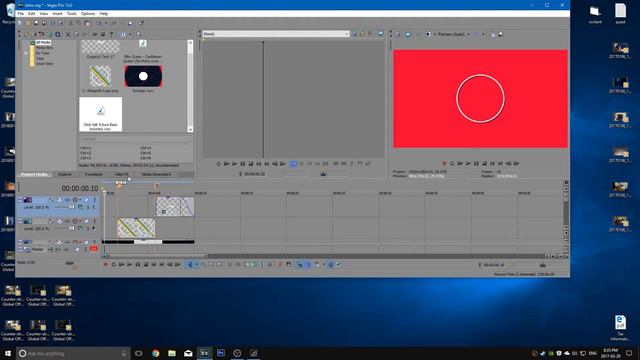Open the Edit Tool options dropdown arrow
640x360 pixels.
[196, 265]
